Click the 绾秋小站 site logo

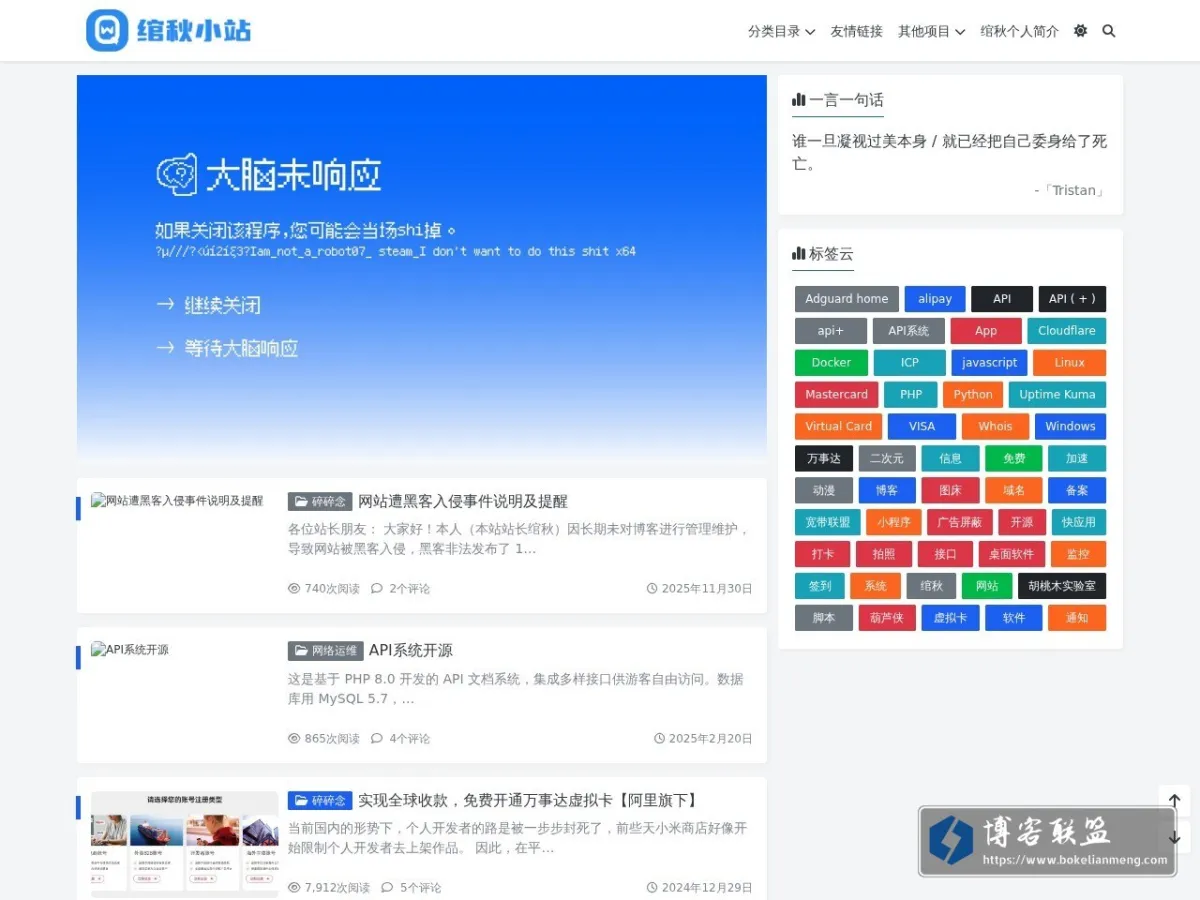point(168,30)
